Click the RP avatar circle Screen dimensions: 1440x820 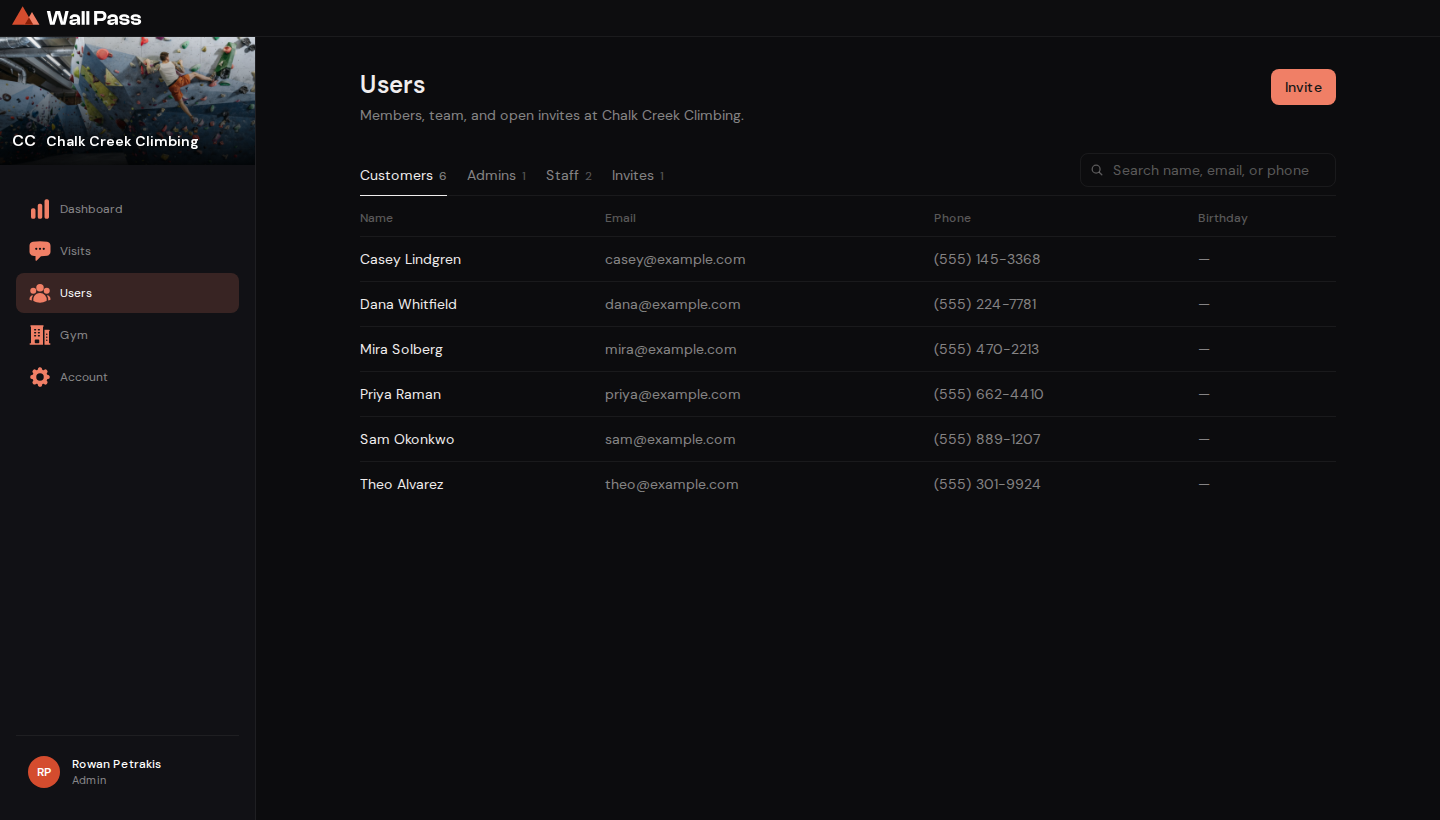click(44, 772)
